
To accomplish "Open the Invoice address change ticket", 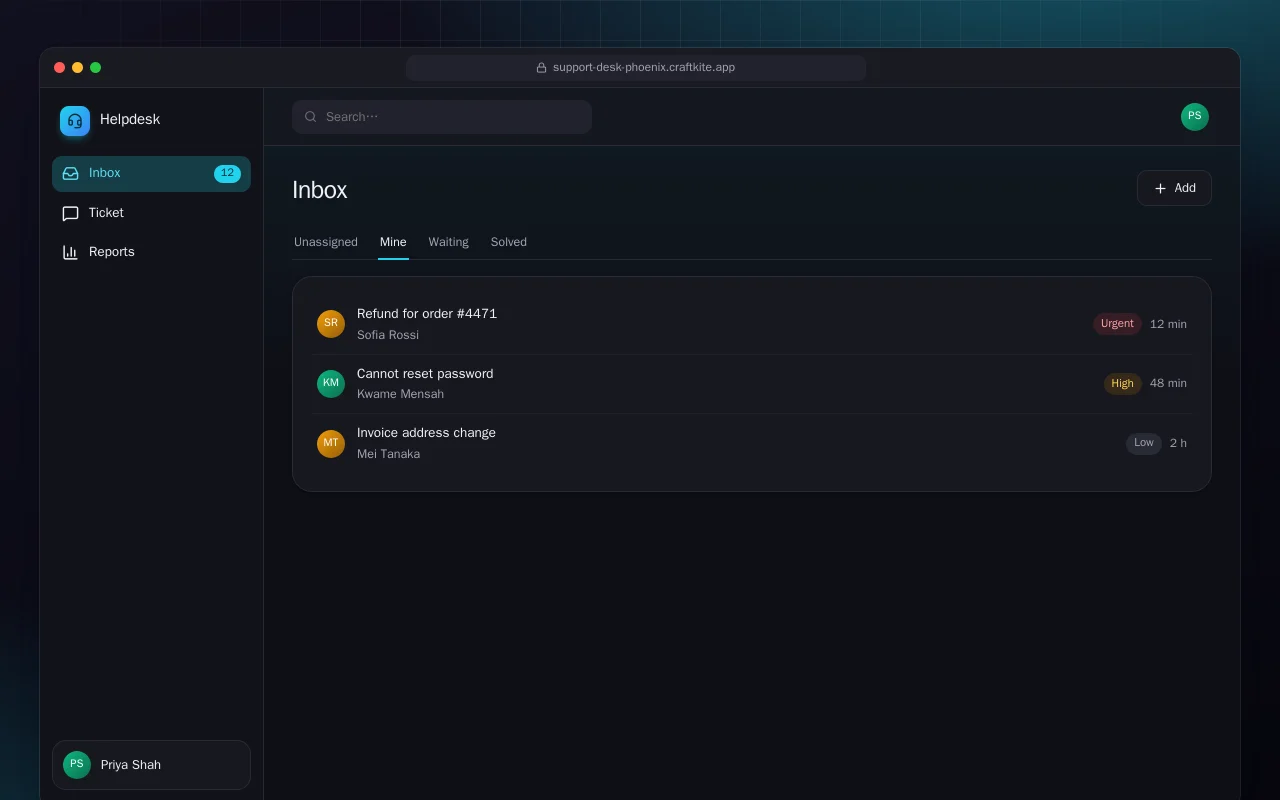I will (752, 443).
